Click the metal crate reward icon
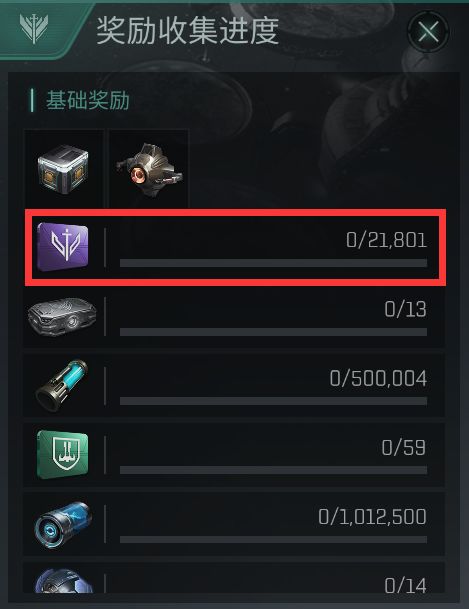 (63, 169)
